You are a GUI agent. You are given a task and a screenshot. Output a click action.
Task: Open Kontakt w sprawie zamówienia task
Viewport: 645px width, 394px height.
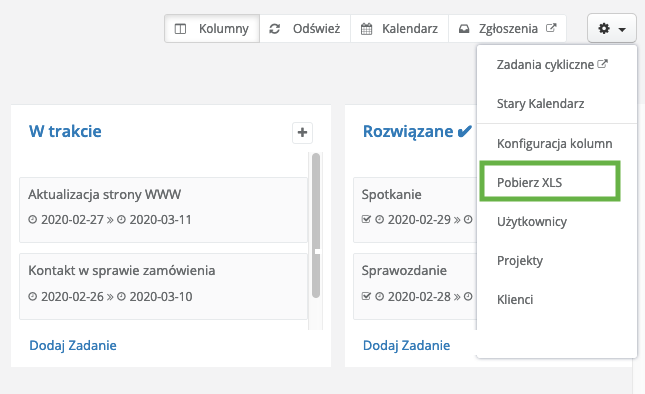pyautogui.click(x=163, y=286)
